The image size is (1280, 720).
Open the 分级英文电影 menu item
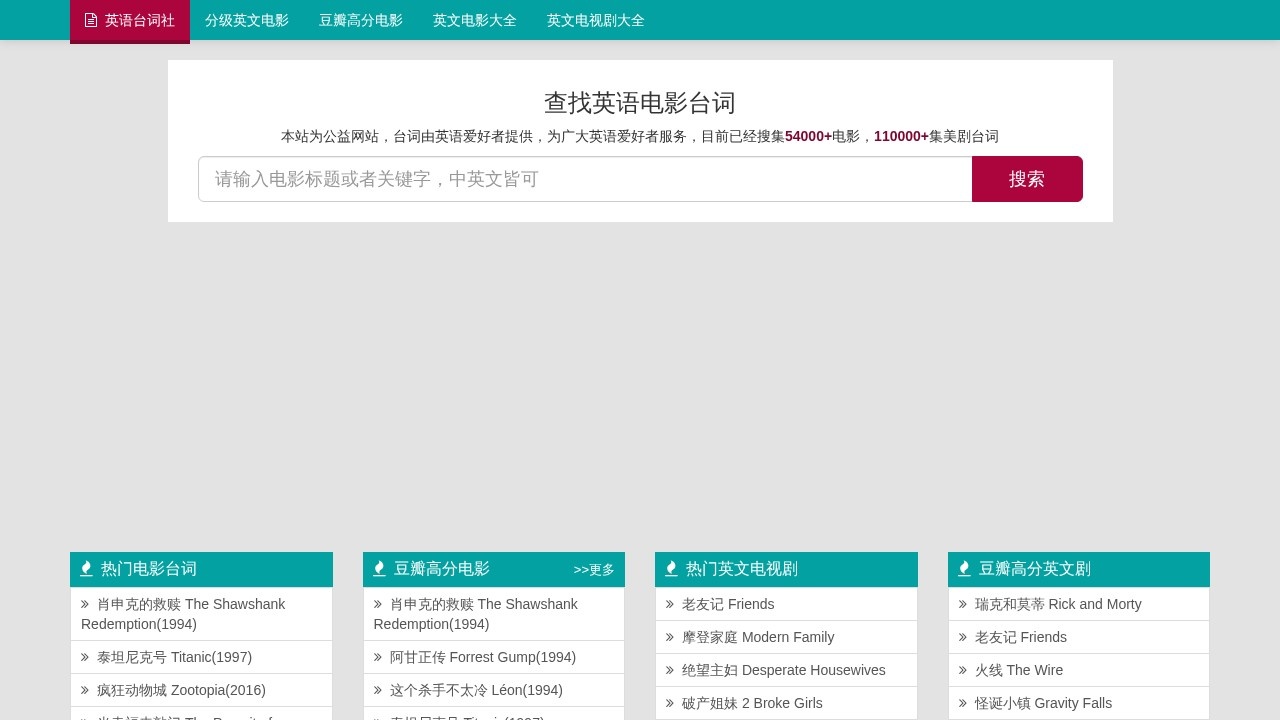click(246, 20)
